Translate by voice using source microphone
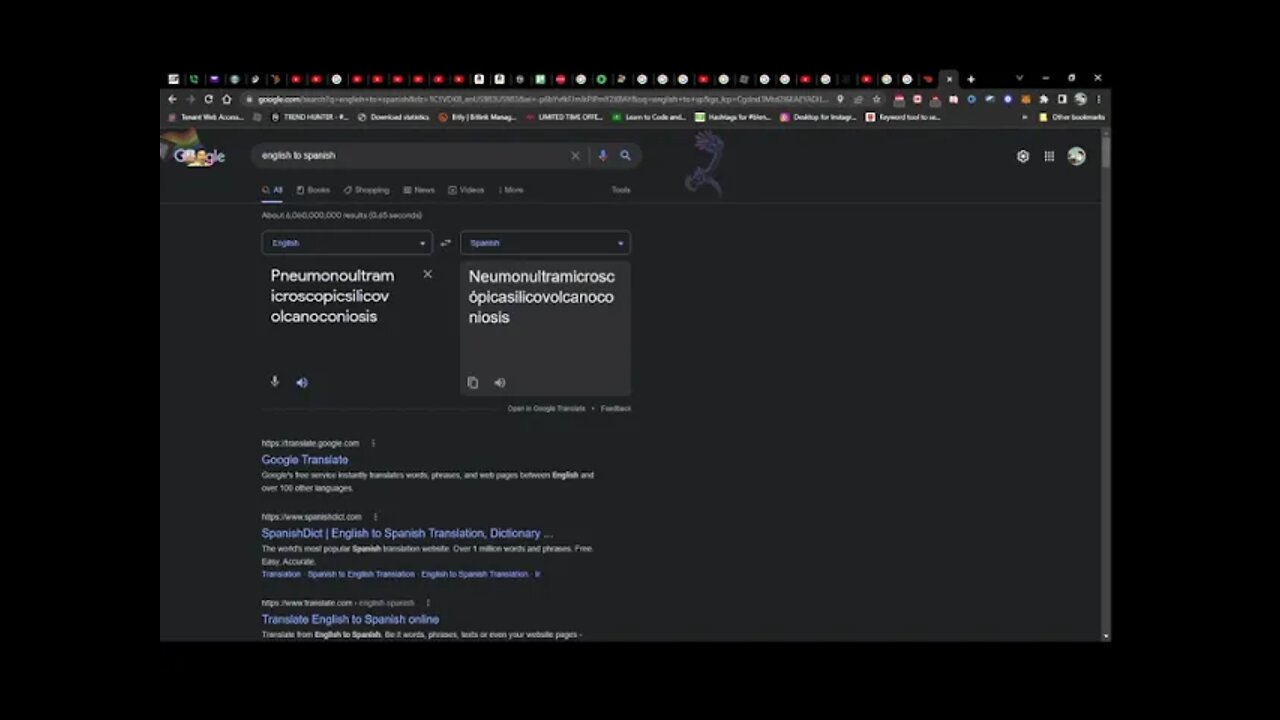The image size is (1280, 720). coord(275,382)
